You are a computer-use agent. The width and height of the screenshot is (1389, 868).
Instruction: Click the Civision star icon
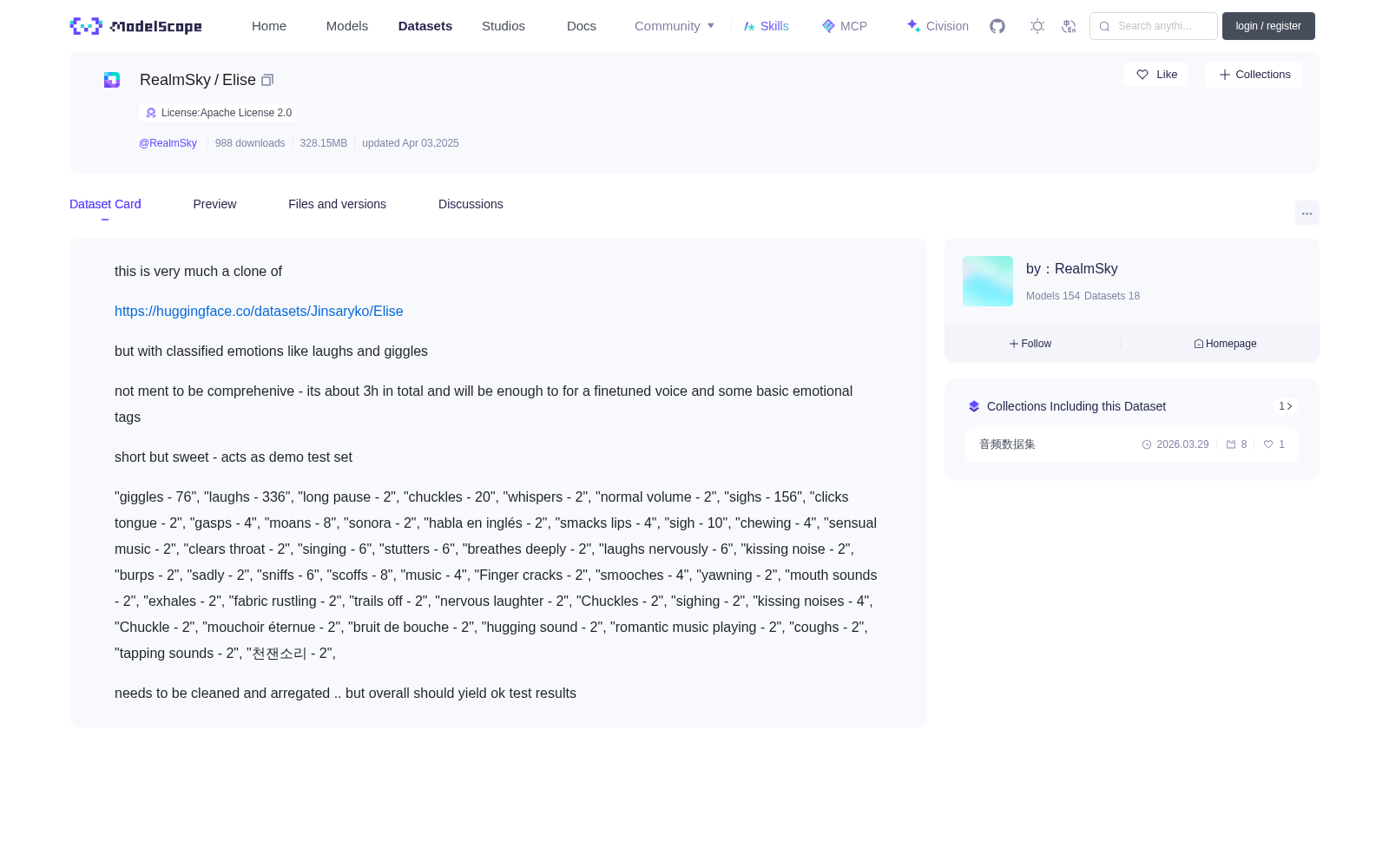[913, 26]
